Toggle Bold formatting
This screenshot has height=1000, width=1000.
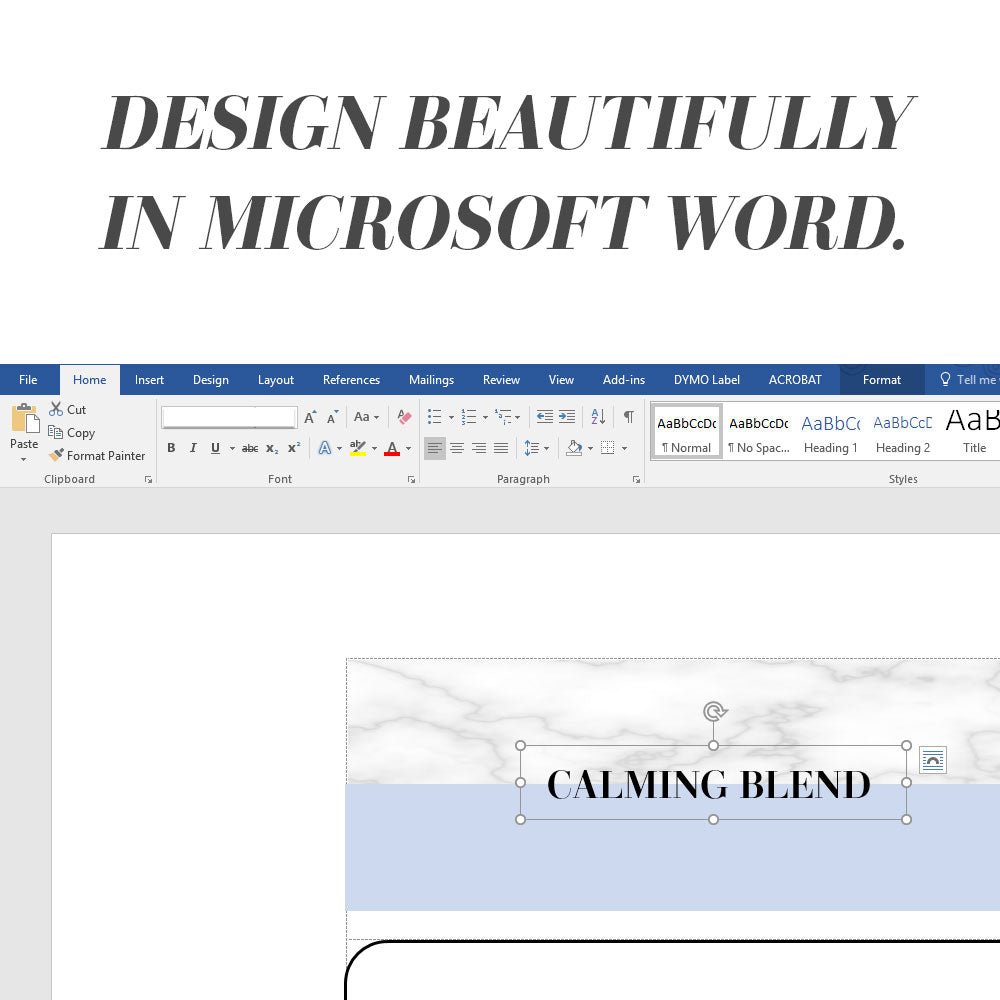point(171,448)
